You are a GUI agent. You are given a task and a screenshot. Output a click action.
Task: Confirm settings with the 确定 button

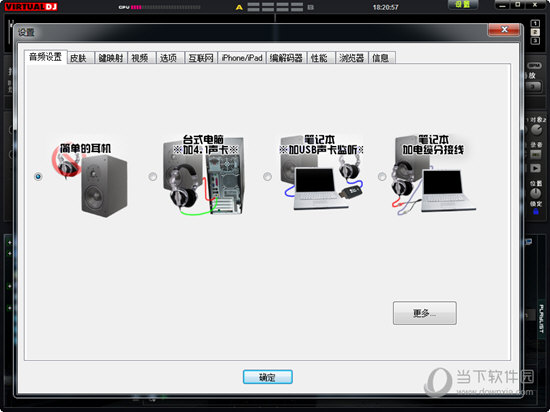[x=268, y=377]
